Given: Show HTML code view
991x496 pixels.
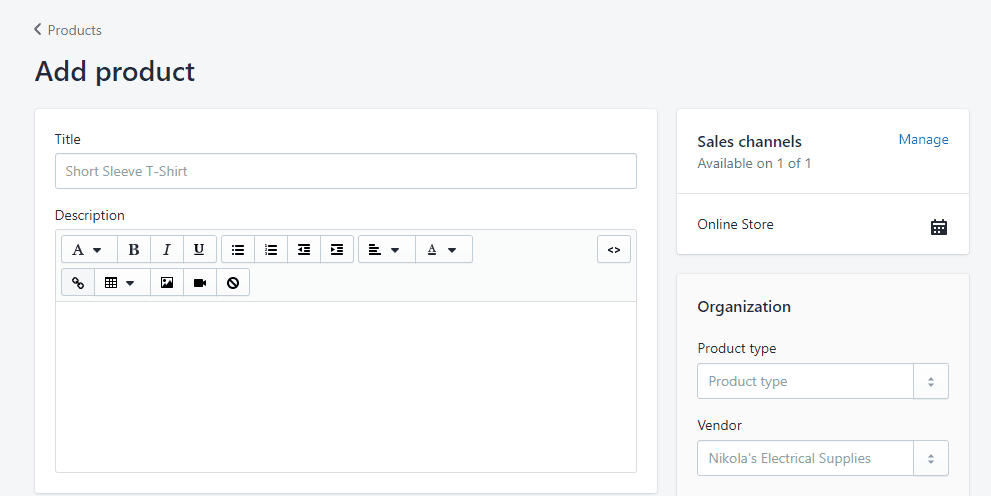Looking at the screenshot, I should [614, 250].
